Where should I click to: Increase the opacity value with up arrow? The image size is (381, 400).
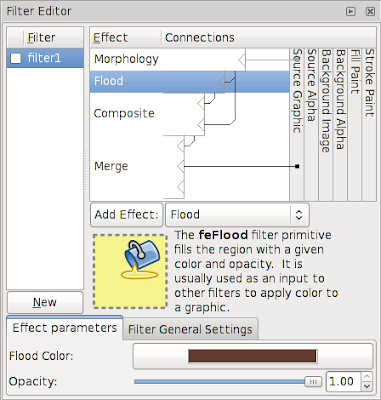tap(367, 377)
